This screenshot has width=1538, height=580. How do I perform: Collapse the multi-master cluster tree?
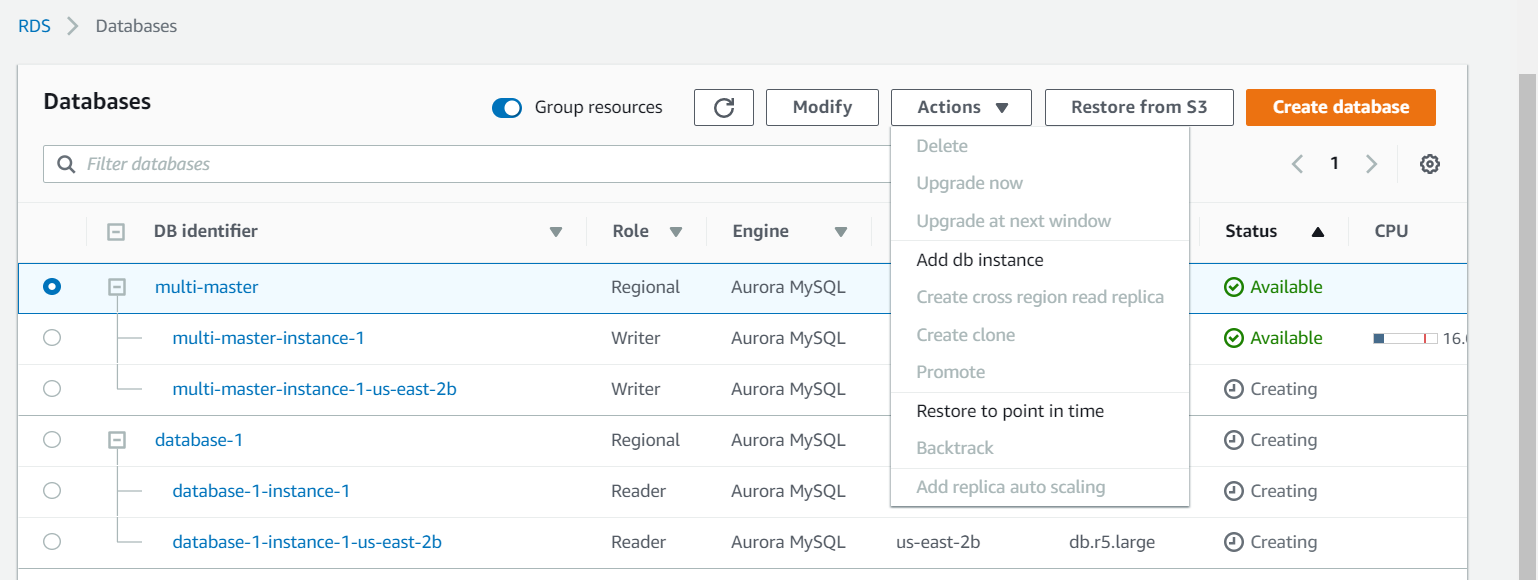click(117, 287)
